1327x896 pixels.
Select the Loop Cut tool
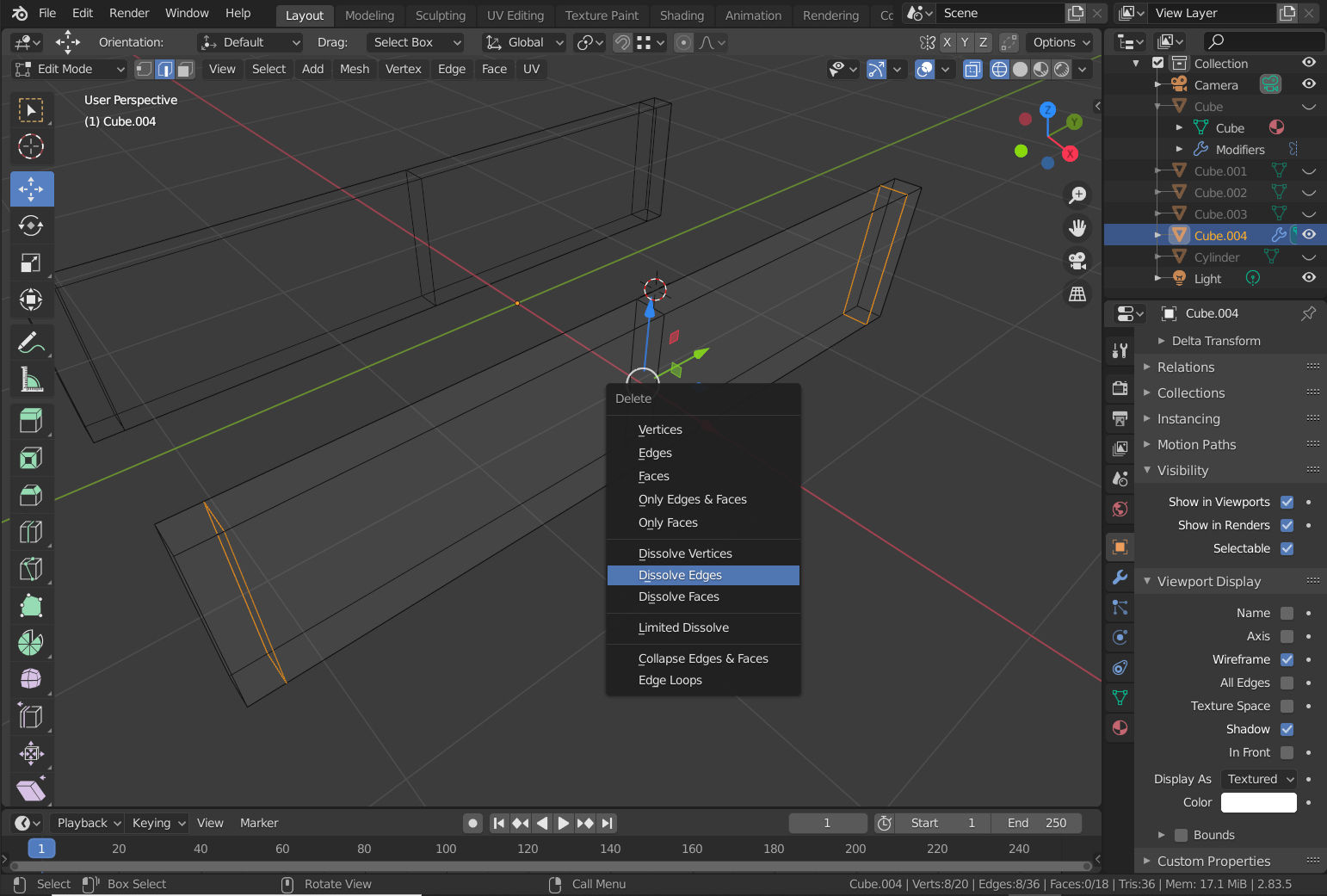click(31, 532)
